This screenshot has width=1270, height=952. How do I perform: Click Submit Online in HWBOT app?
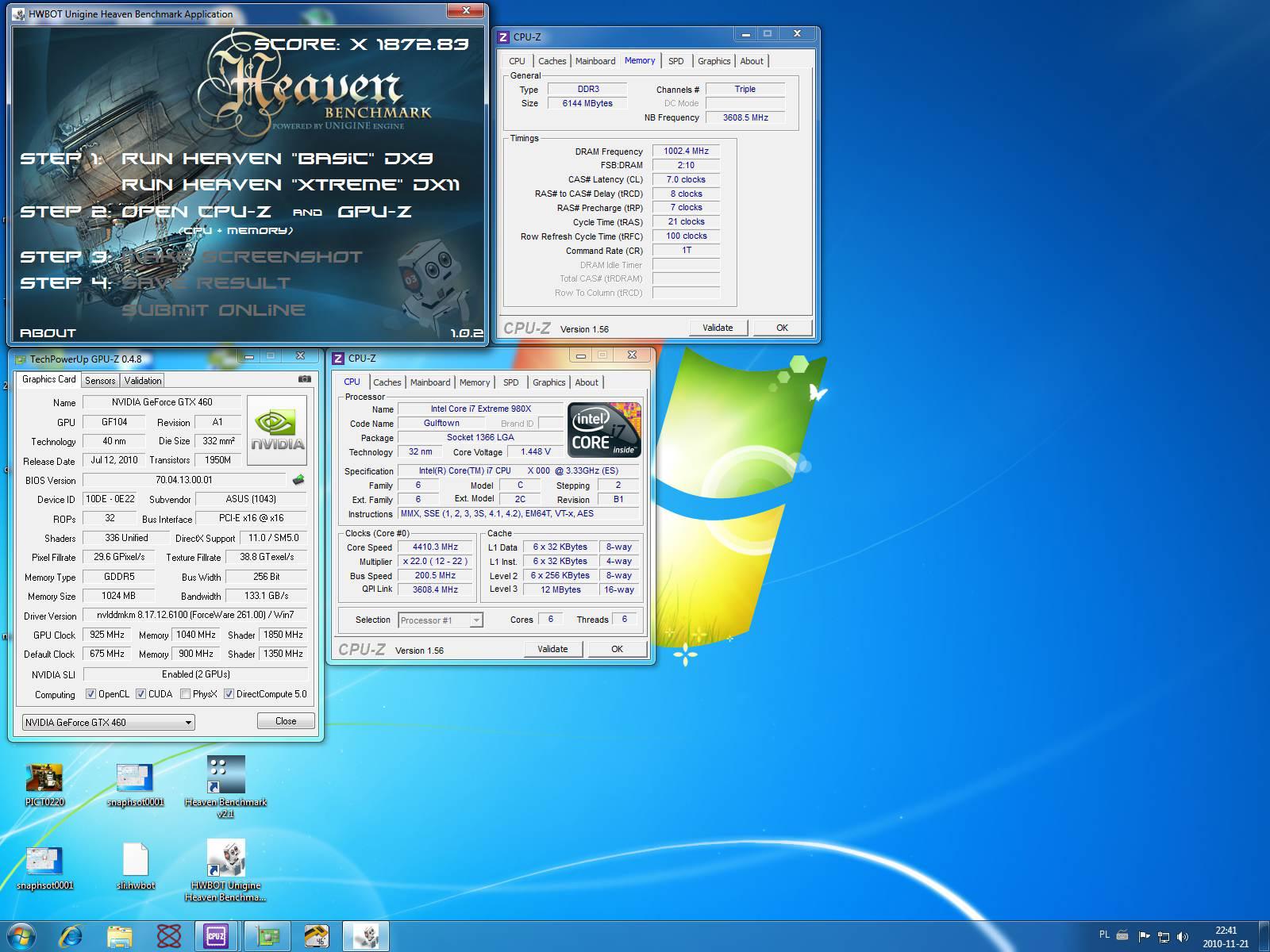tap(214, 310)
